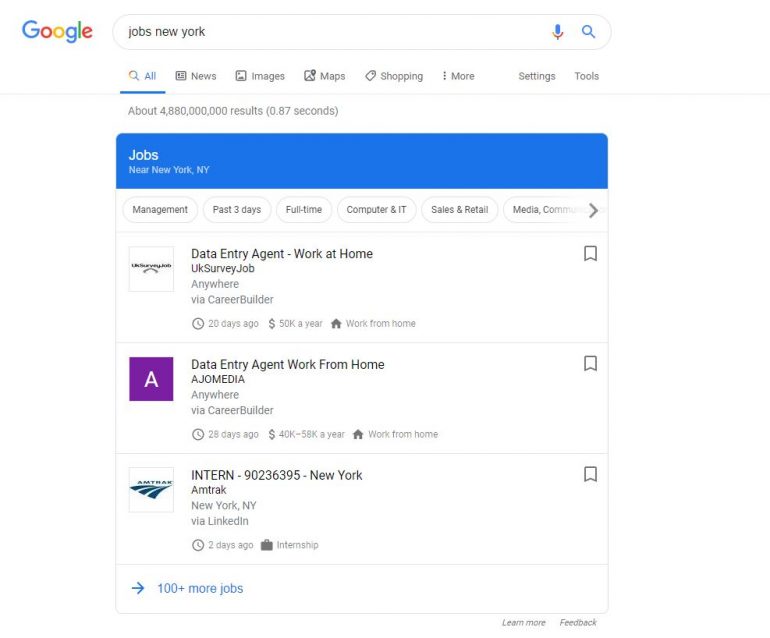This screenshot has height=638, width=770.
Task: Click the blue search magnifier button
Action: tap(588, 31)
